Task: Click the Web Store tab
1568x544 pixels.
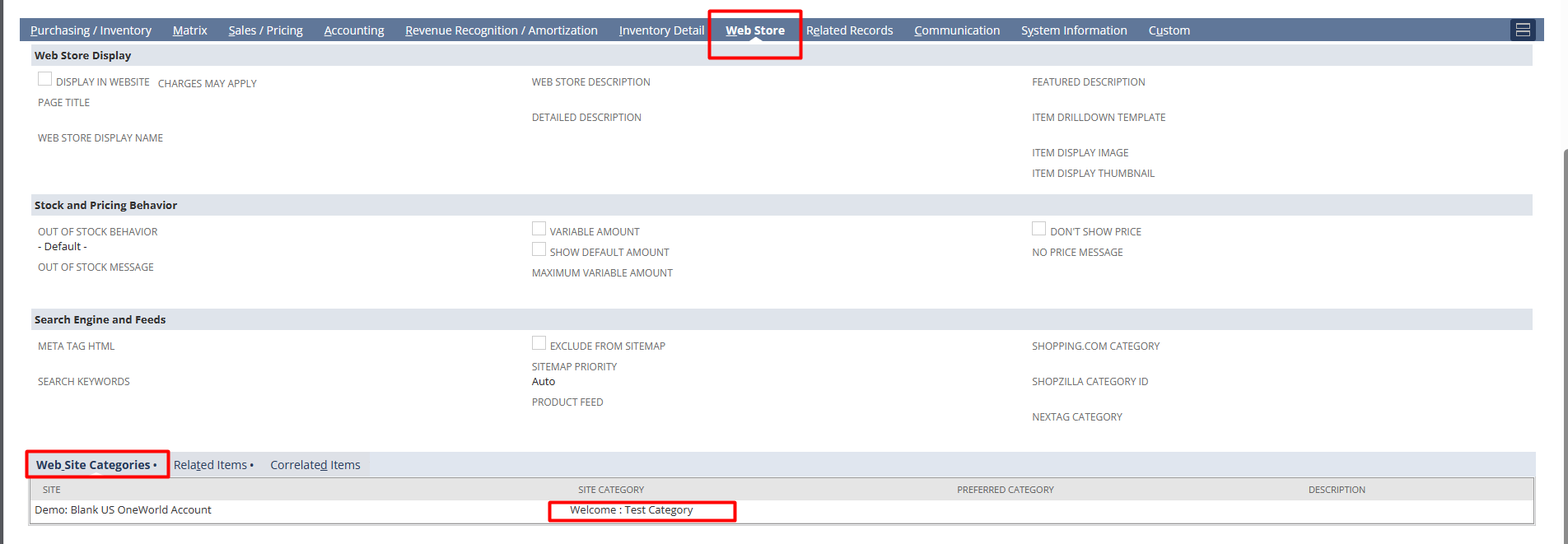Action: tap(754, 30)
